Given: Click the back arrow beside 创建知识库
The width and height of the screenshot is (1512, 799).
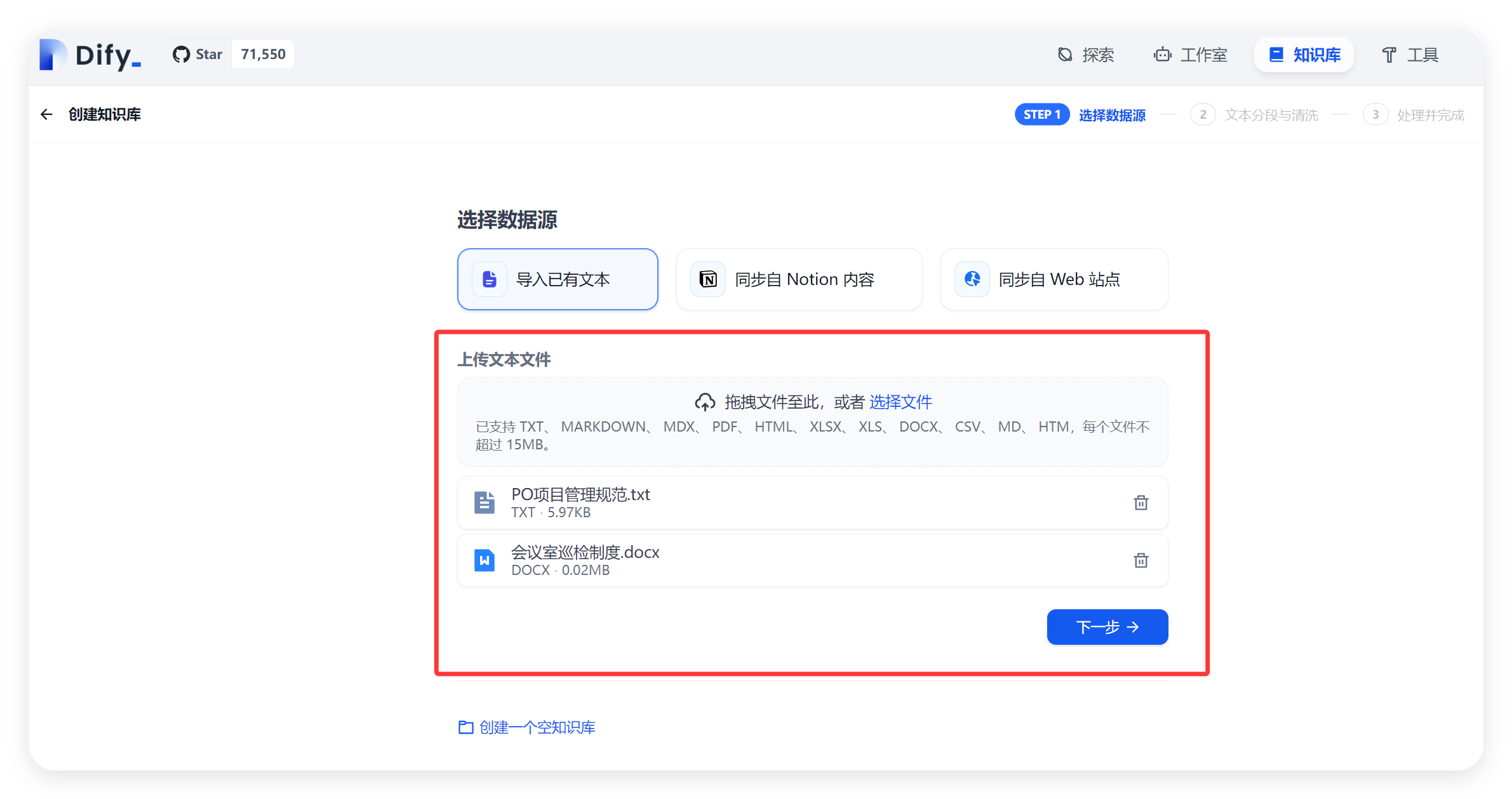Looking at the screenshot, I should click(x=46, y=114).
